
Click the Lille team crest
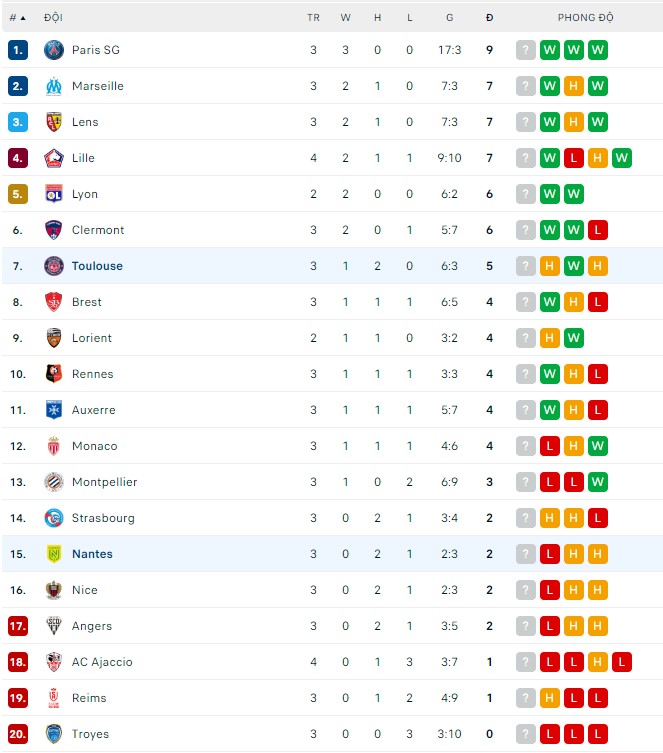(x=54, y=158)
